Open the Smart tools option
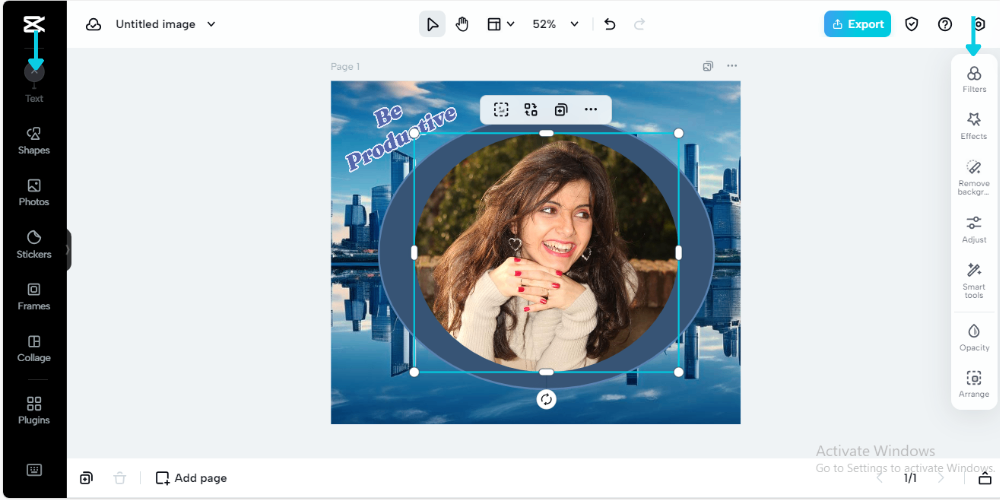 pyautogui.click(x=973, y=279)
